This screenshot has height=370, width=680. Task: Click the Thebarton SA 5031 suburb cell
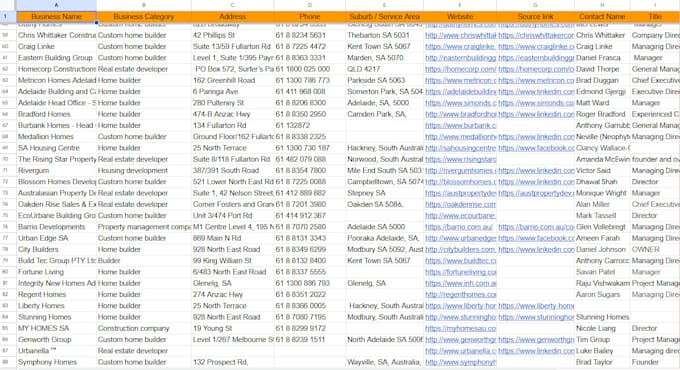[384, 35]
